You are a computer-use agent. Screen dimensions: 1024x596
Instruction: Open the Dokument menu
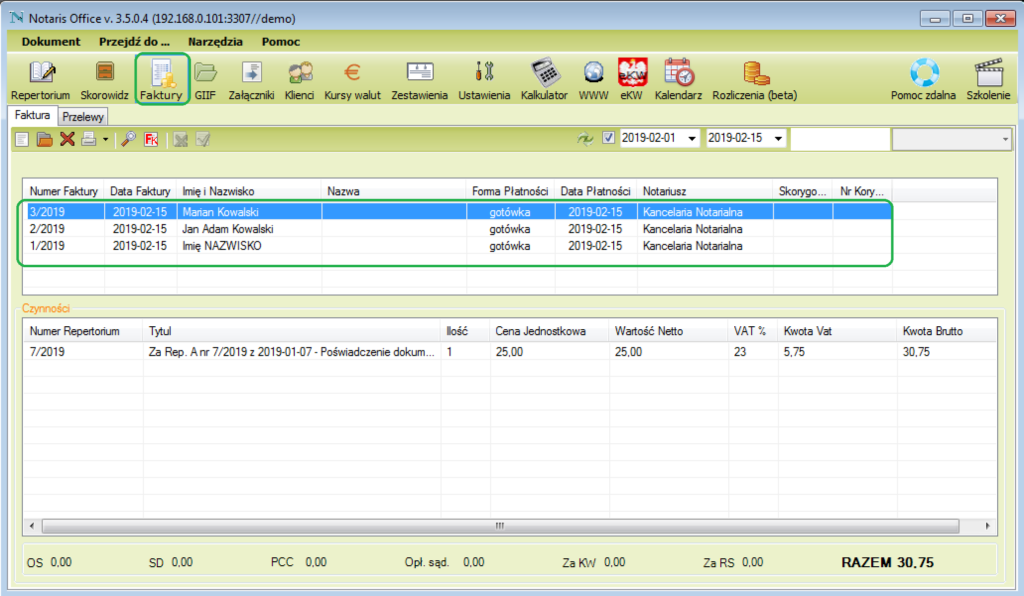pos(51,42)
